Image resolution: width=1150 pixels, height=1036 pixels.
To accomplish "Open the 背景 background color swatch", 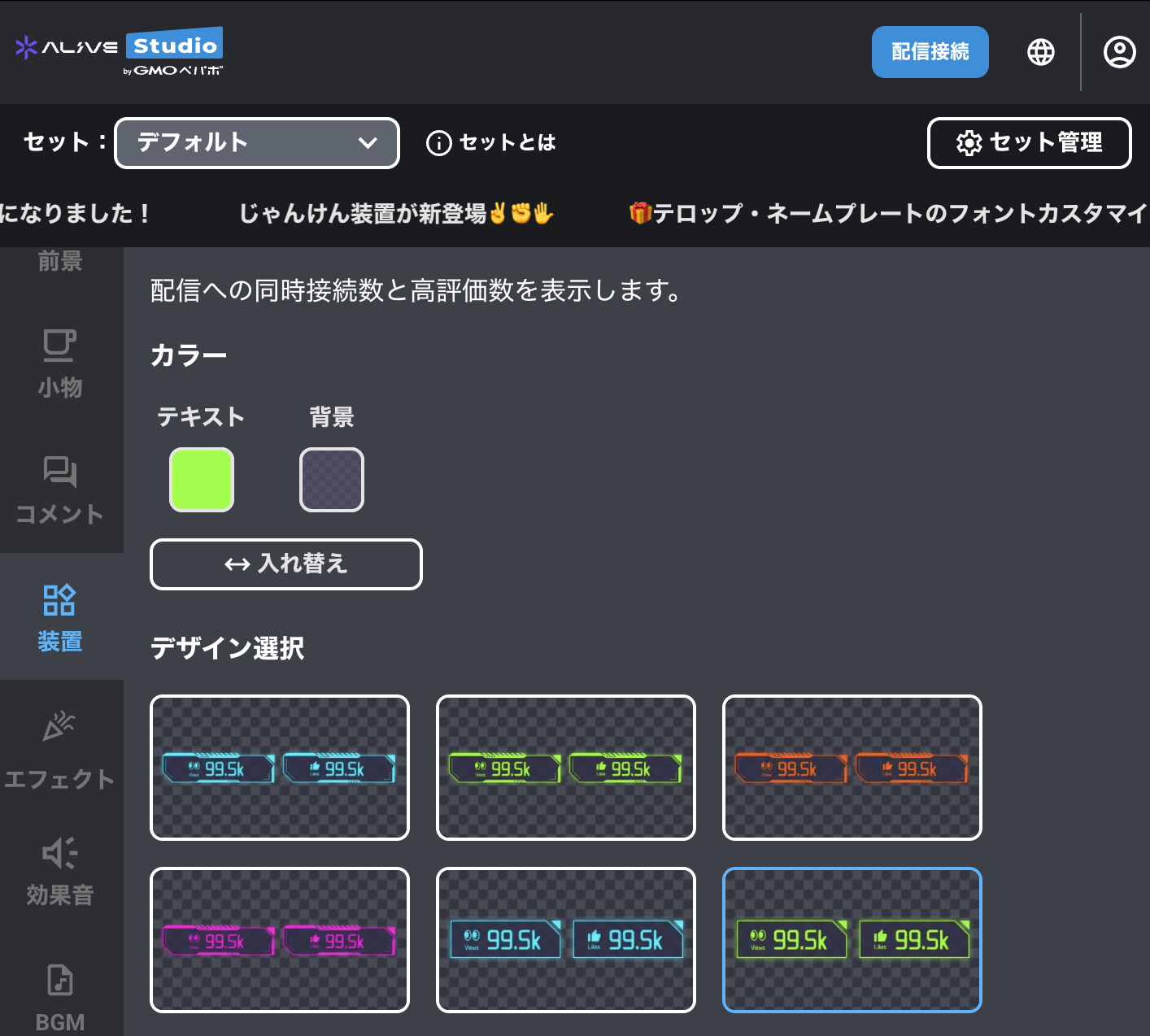I will tap(332, 480).
